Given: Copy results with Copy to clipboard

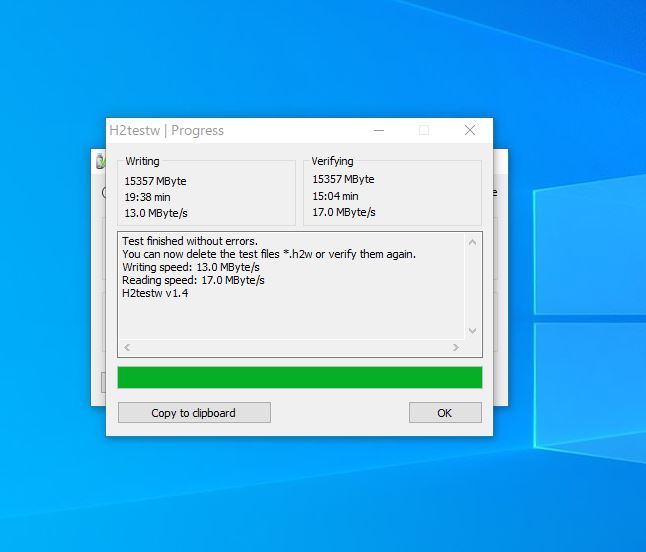Looking at the screenshot, I should pos(194,412).
